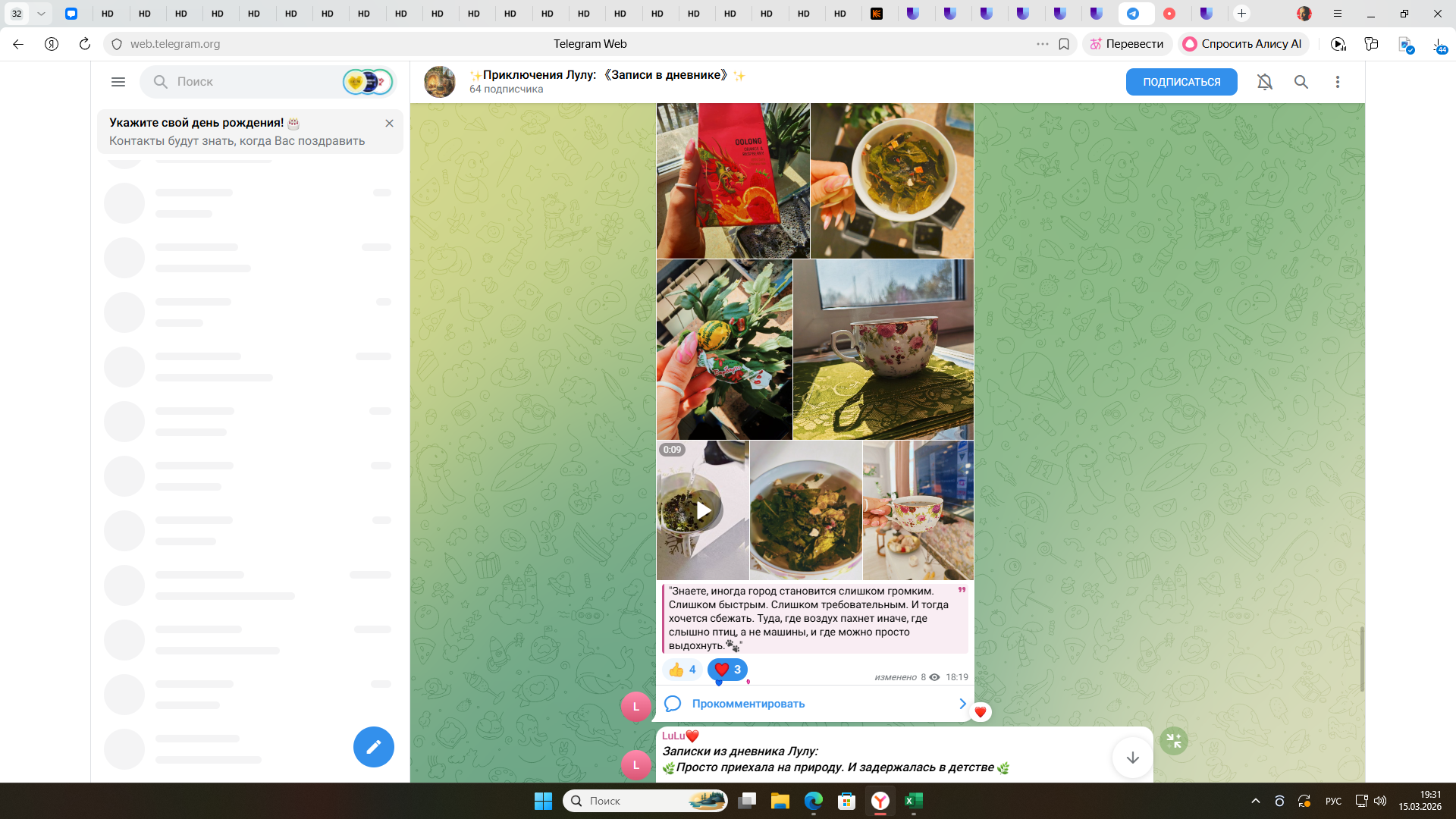Image resolution: width=1456 pixels, height=819 pixels.
Task: Play the 0:09 tea pouring video
Action: point(703,510)
